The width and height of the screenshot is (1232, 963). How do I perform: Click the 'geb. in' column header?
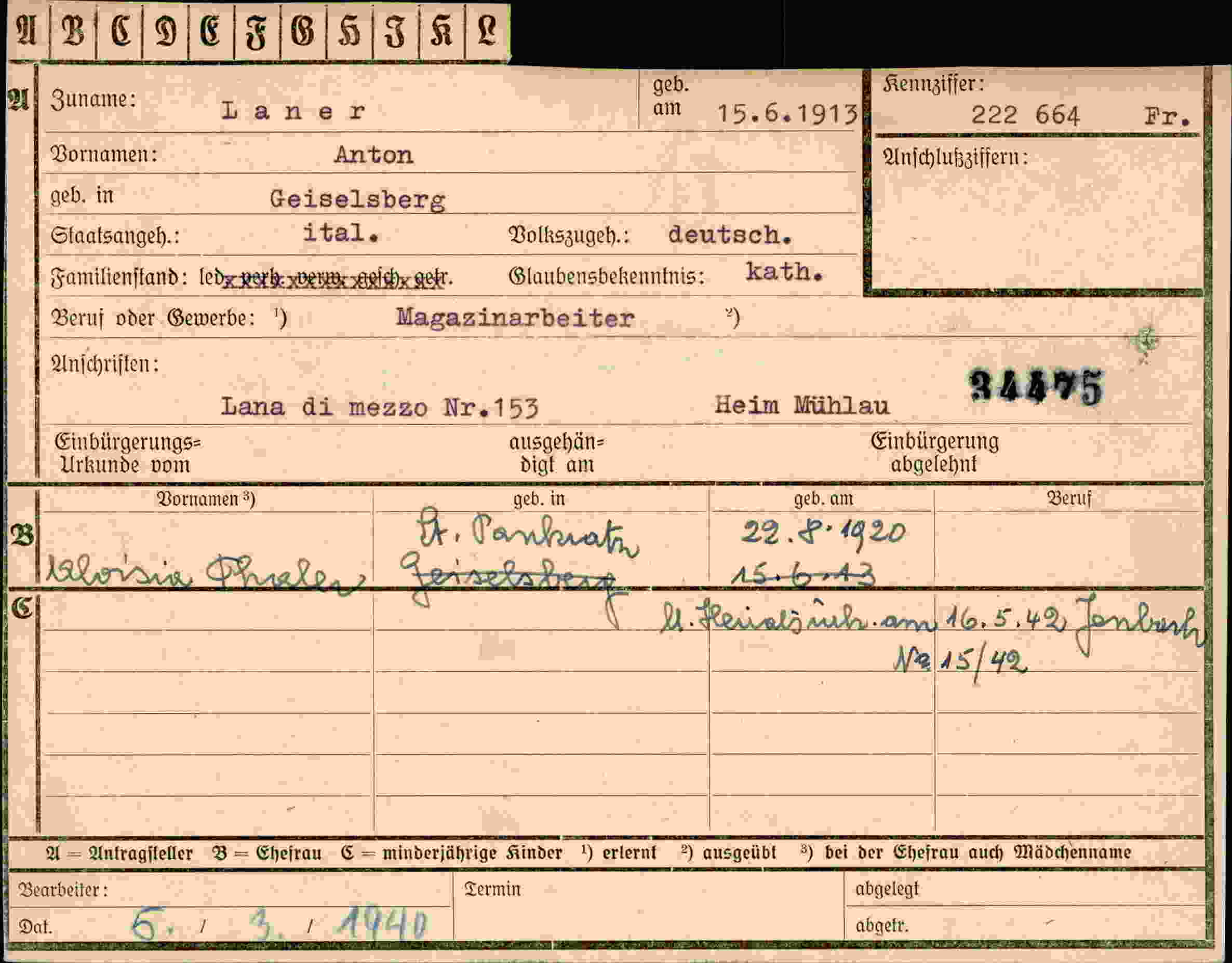point(539,499)
